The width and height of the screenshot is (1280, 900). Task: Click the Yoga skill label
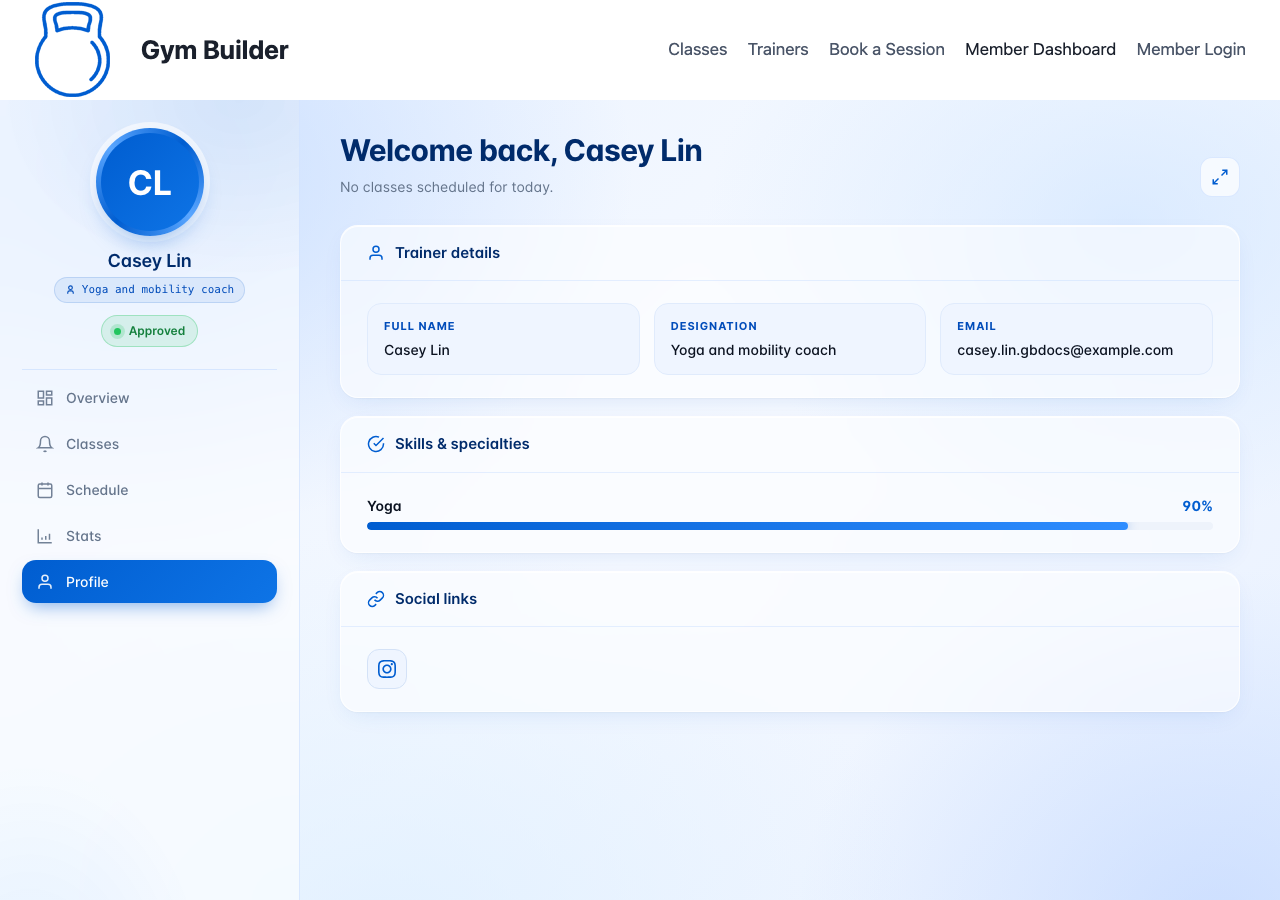point(384,506)
